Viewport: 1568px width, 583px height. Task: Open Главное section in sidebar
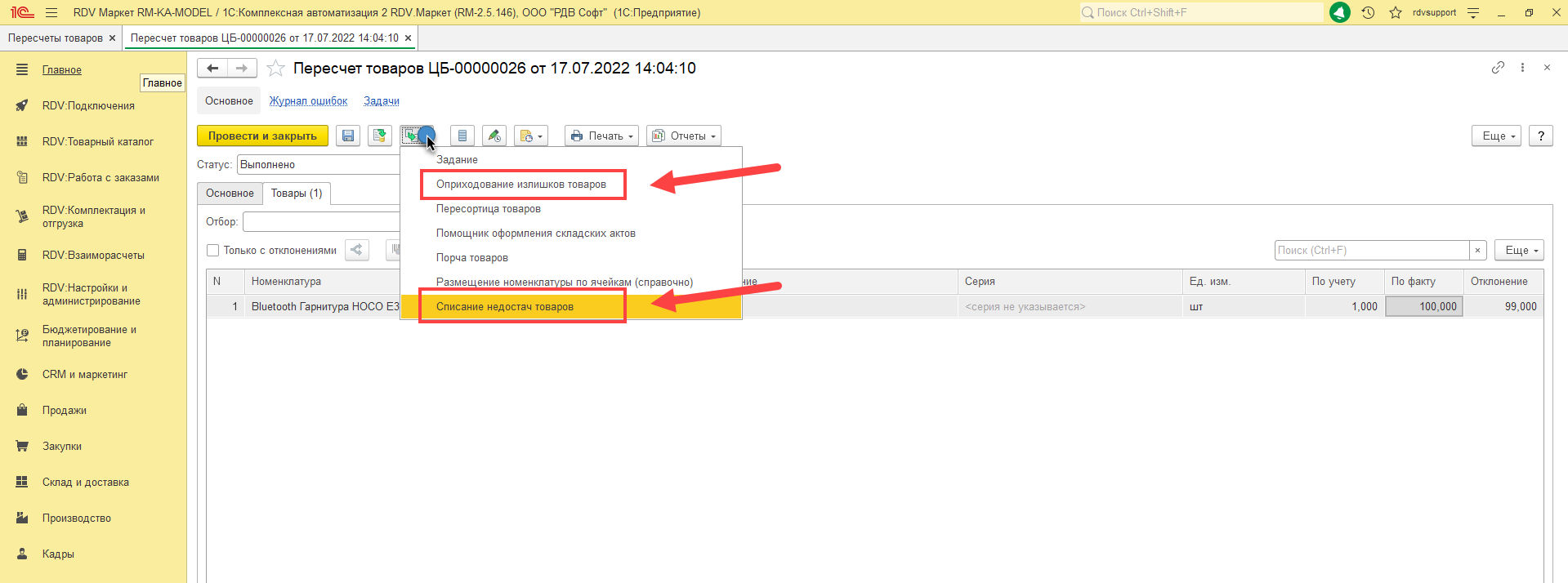pos(62,70)
